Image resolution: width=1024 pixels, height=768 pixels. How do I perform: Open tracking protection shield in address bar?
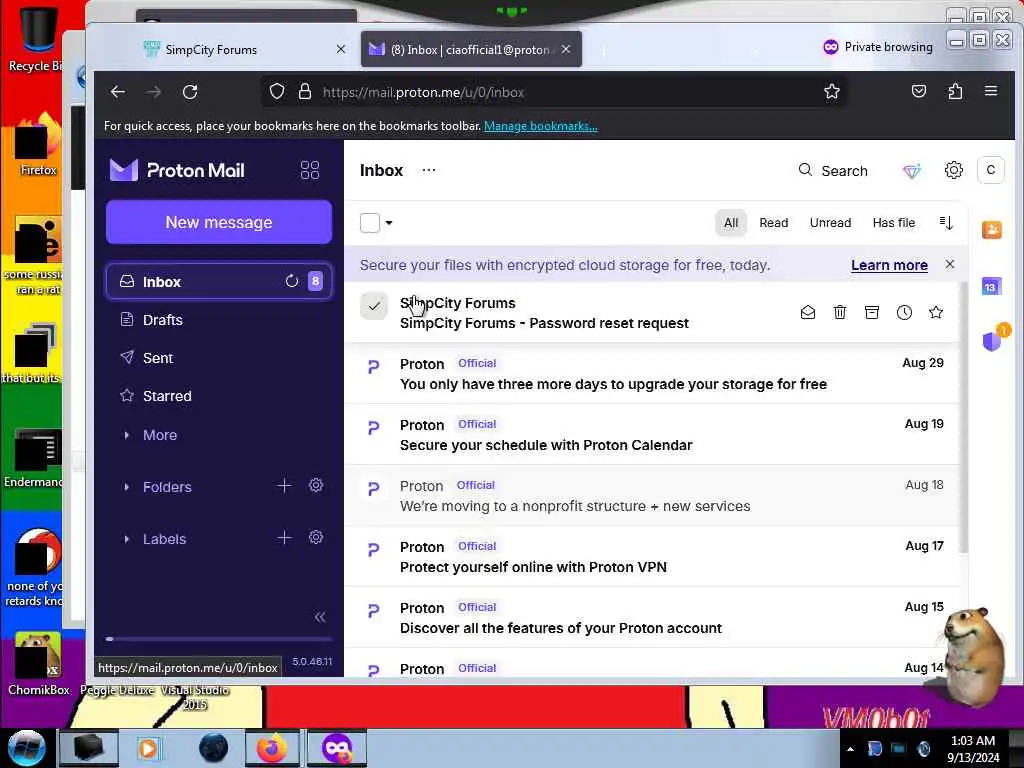pos(277,91)
